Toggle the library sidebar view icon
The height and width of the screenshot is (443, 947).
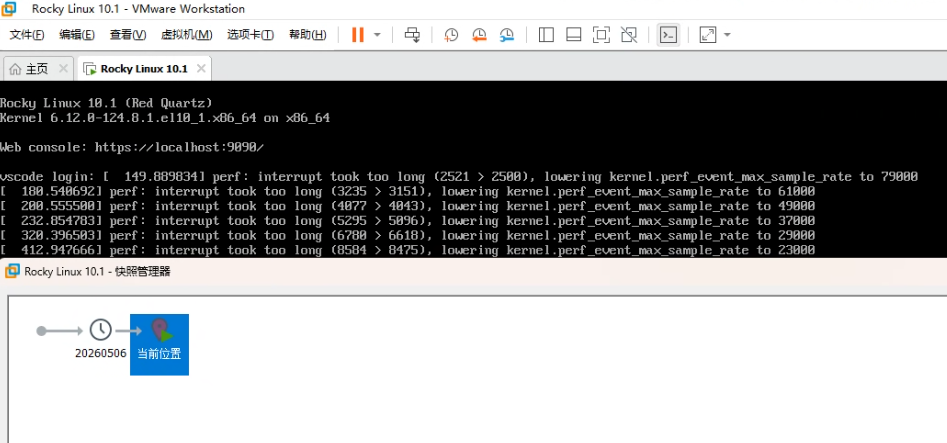tap(546, 35)
